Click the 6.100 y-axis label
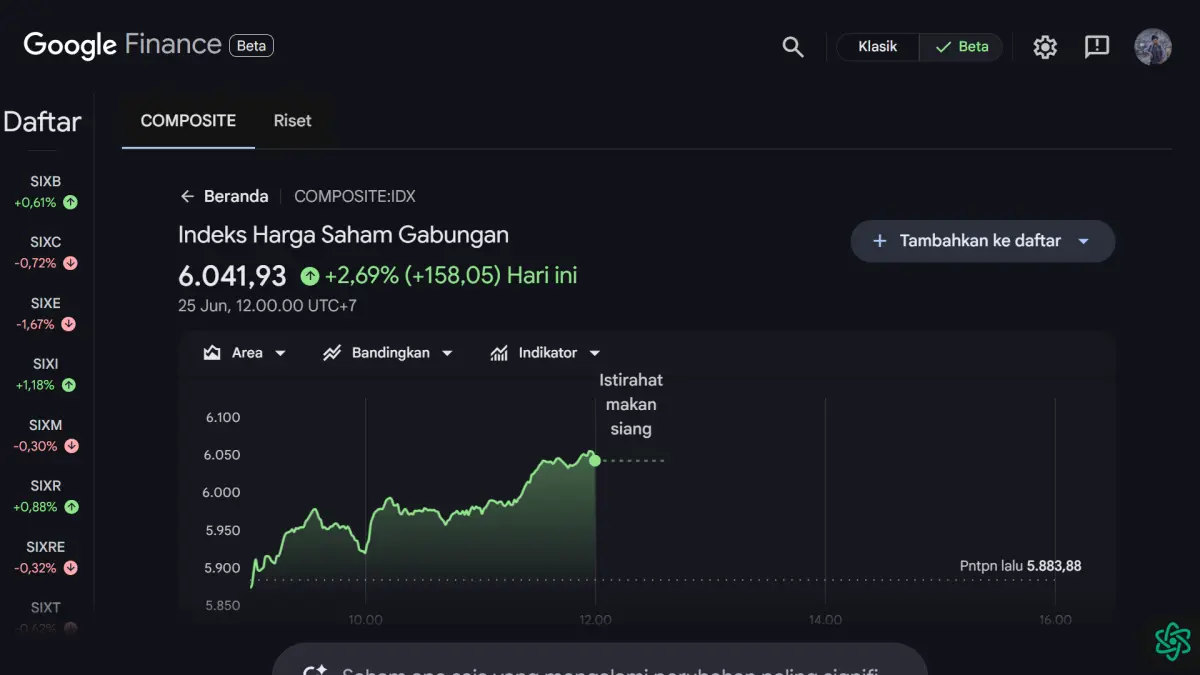Image resolution: width=1200 pixels, height=675 pixels. pos(222,417)
